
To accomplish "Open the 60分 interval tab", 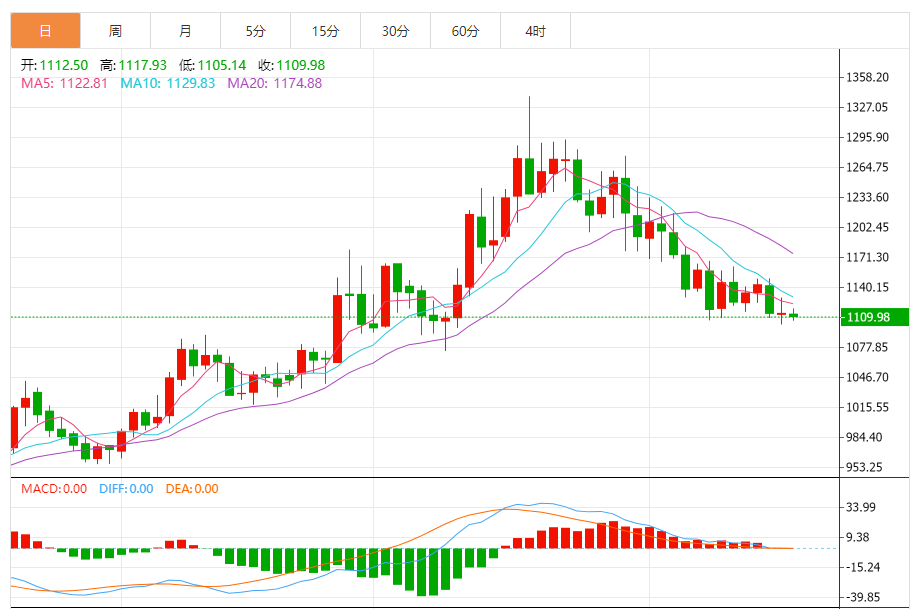I will [x=466, y=31].
